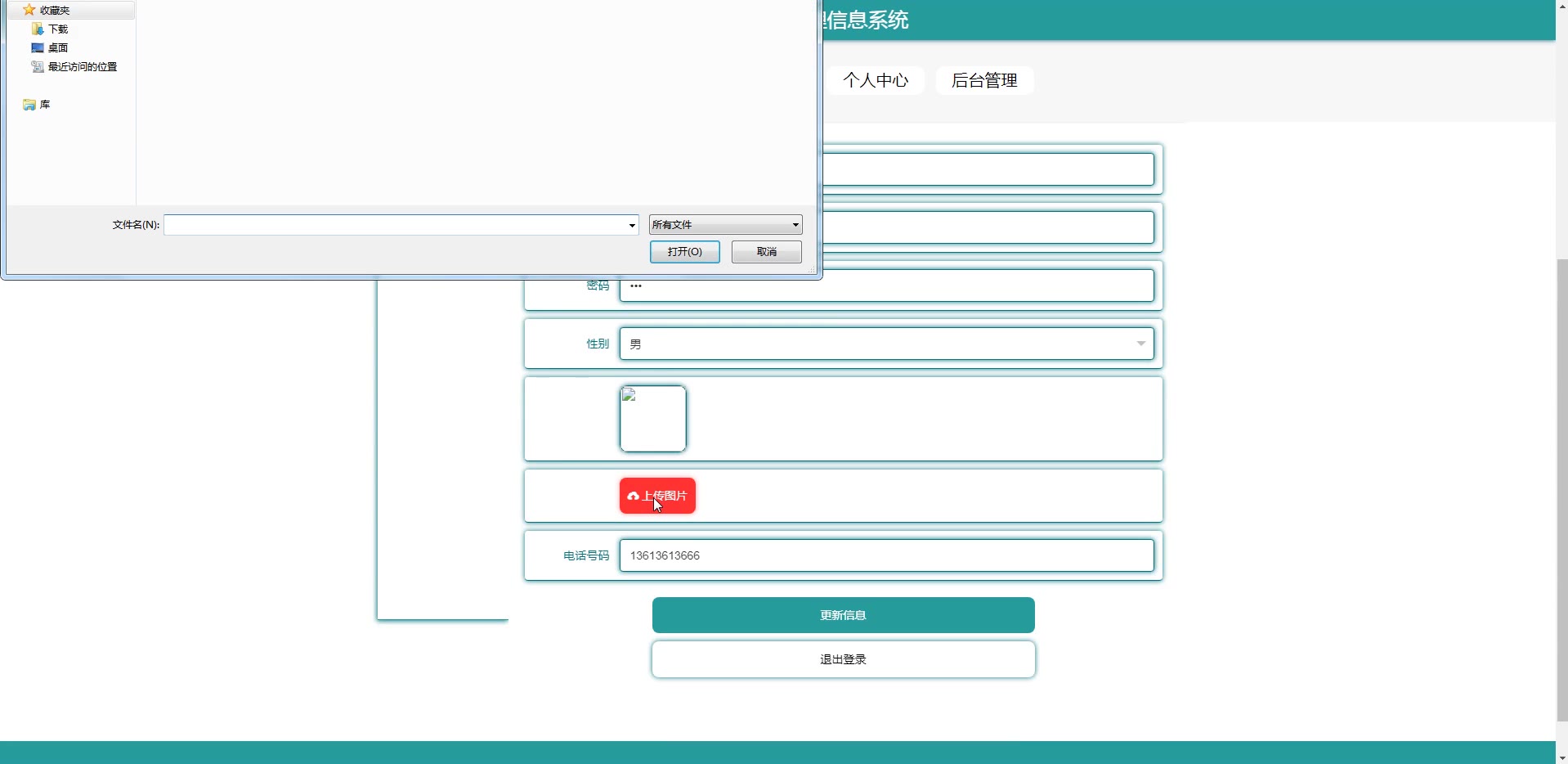
Task: Click the Desktop icon in sidebar
Action: 38,47
